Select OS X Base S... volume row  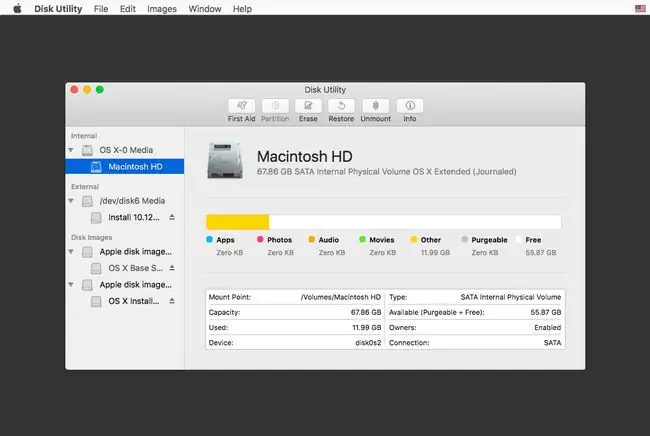[125, 268]
